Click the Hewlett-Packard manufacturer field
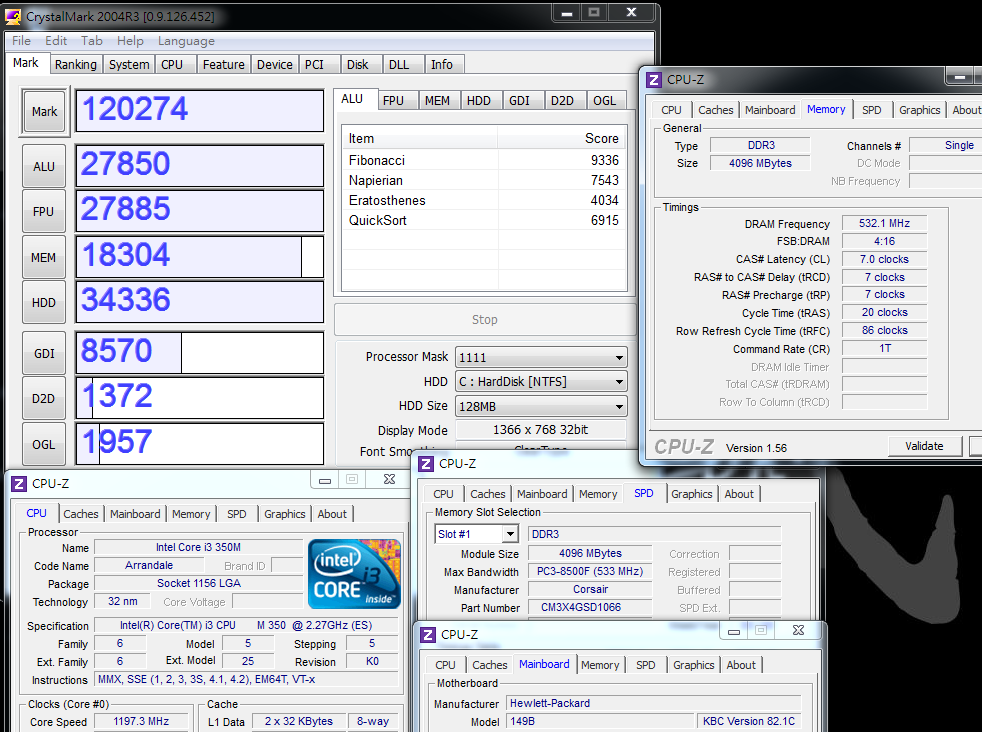Image resolution: width=982 pixels, height=732 pixels. tap(654, 703)
